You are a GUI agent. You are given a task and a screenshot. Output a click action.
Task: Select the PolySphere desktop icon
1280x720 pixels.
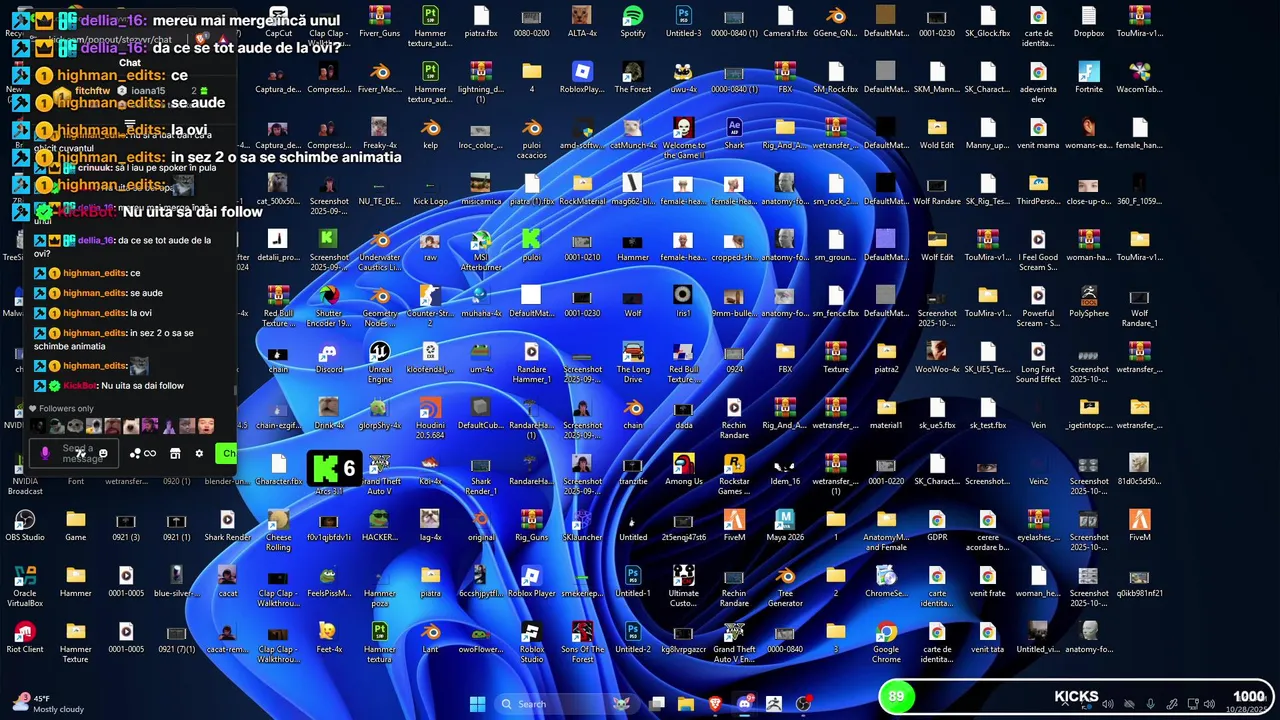point(1089,301)
